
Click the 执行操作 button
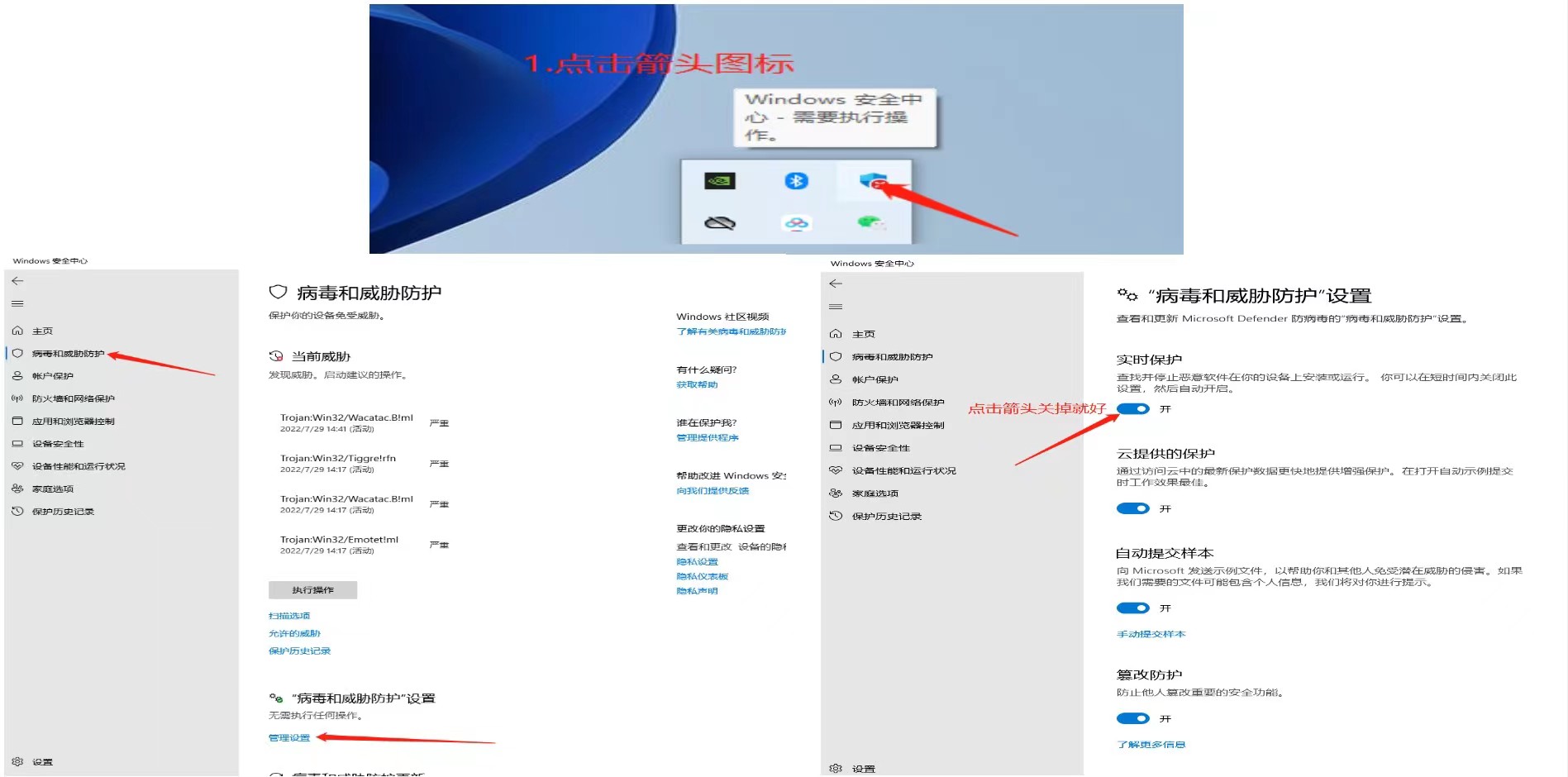click(x=312, y=590)
